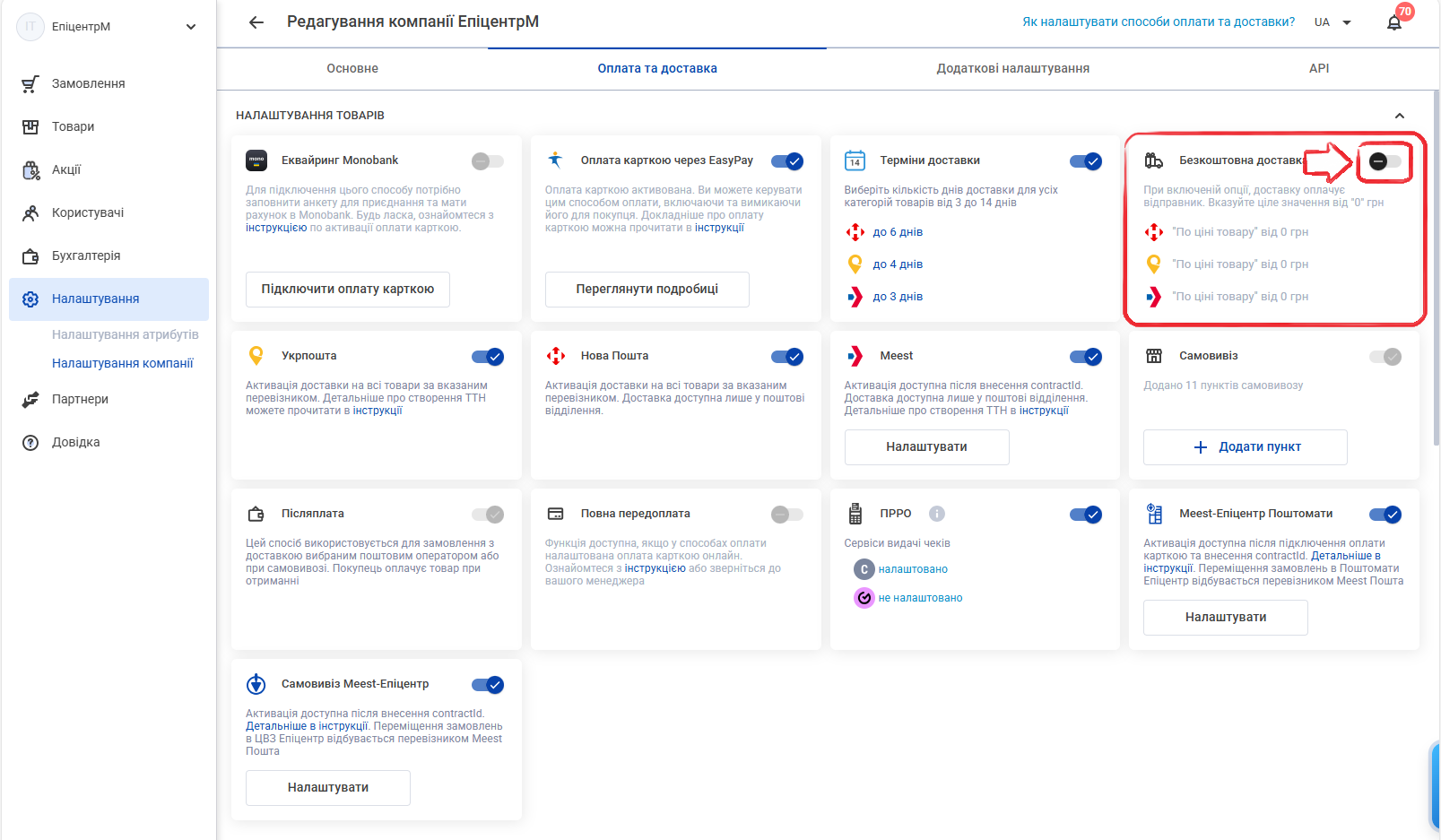
Task: Toggle Повна передоплата switch
Action: coord(787,515)
